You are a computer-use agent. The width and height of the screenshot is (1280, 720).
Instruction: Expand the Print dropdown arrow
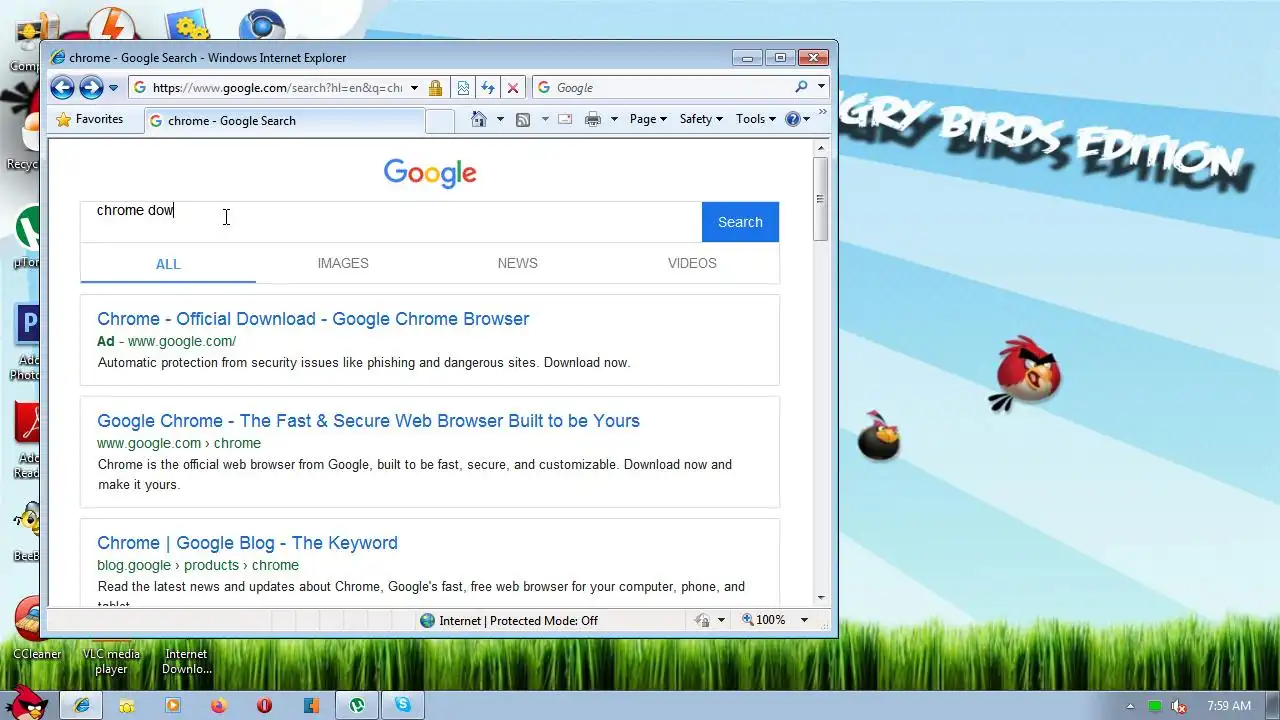614,119
